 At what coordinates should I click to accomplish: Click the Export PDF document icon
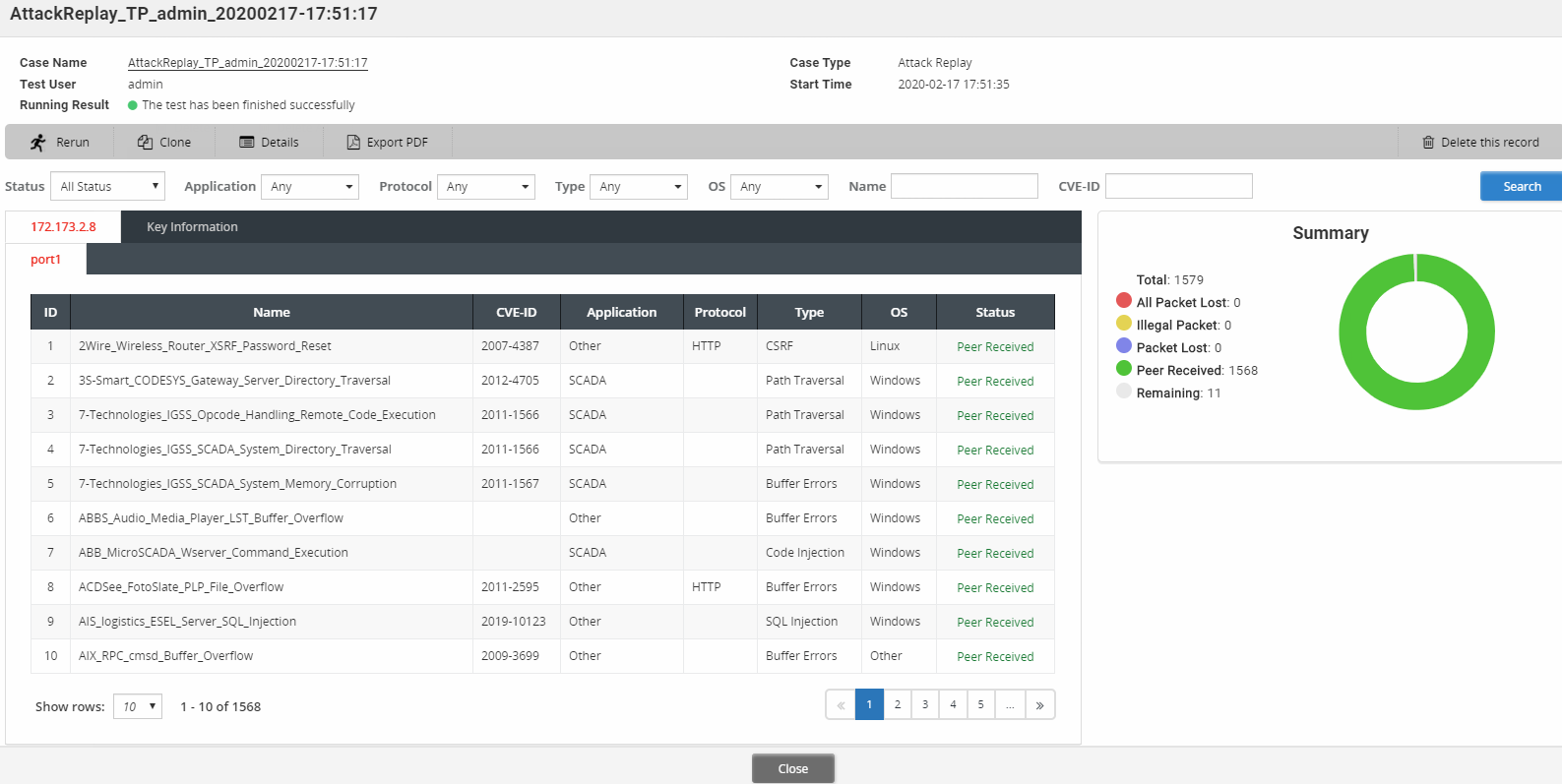[353, 143]
